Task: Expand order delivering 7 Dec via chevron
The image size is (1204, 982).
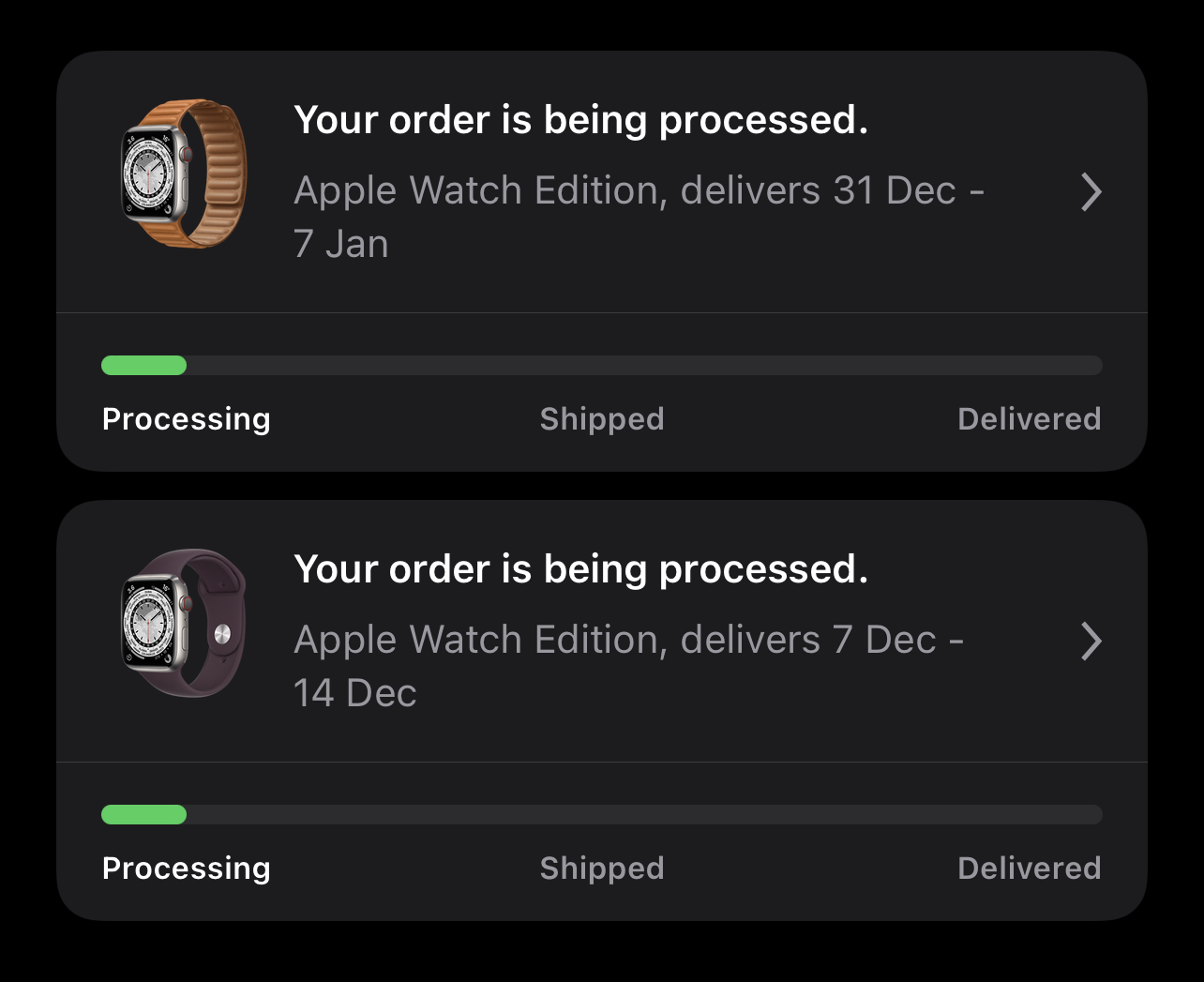Action: point(1091,642)
